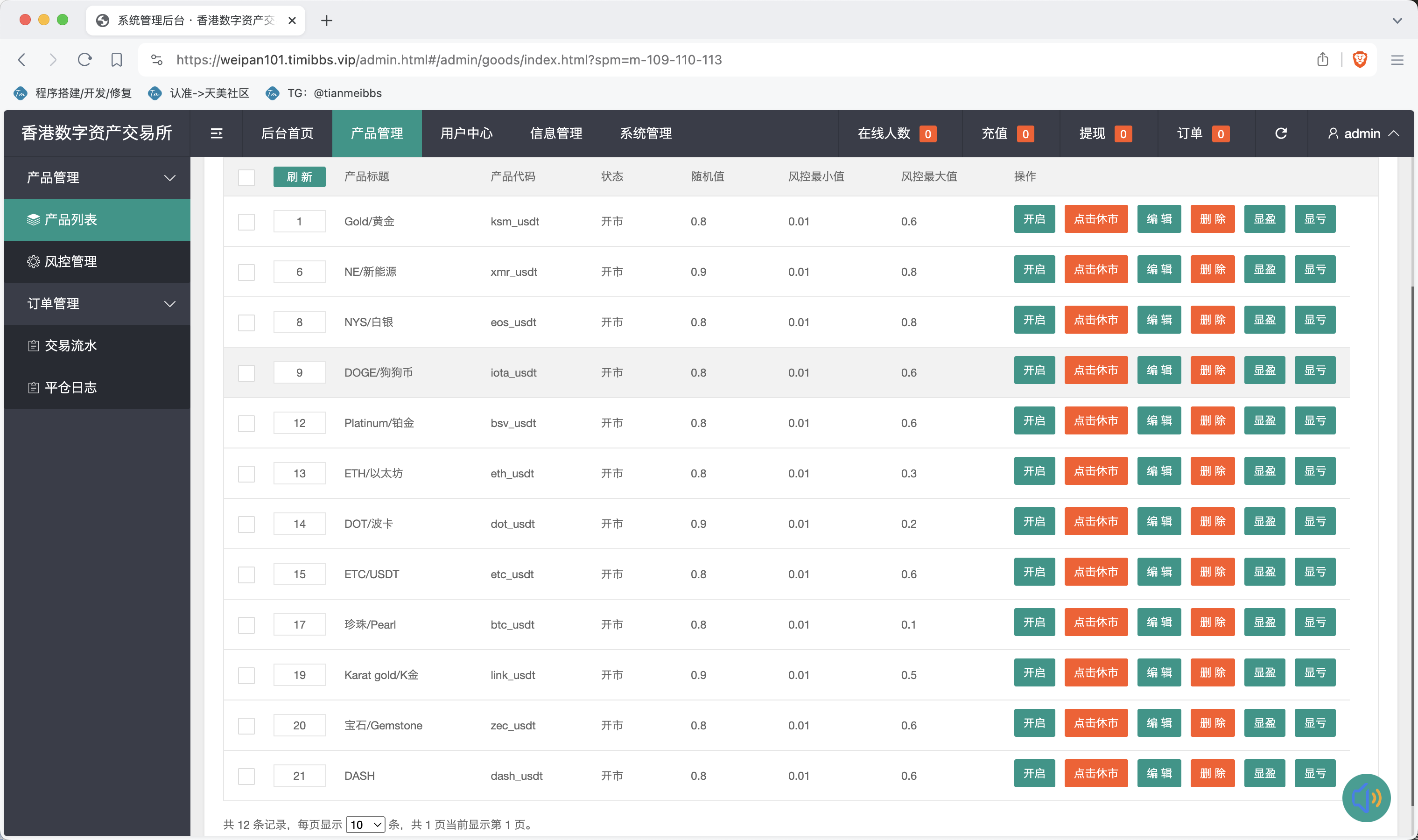Check the DOGE/狗狗币 row checkbox
The image size is (1418, 840).
(x=246, y=372)
